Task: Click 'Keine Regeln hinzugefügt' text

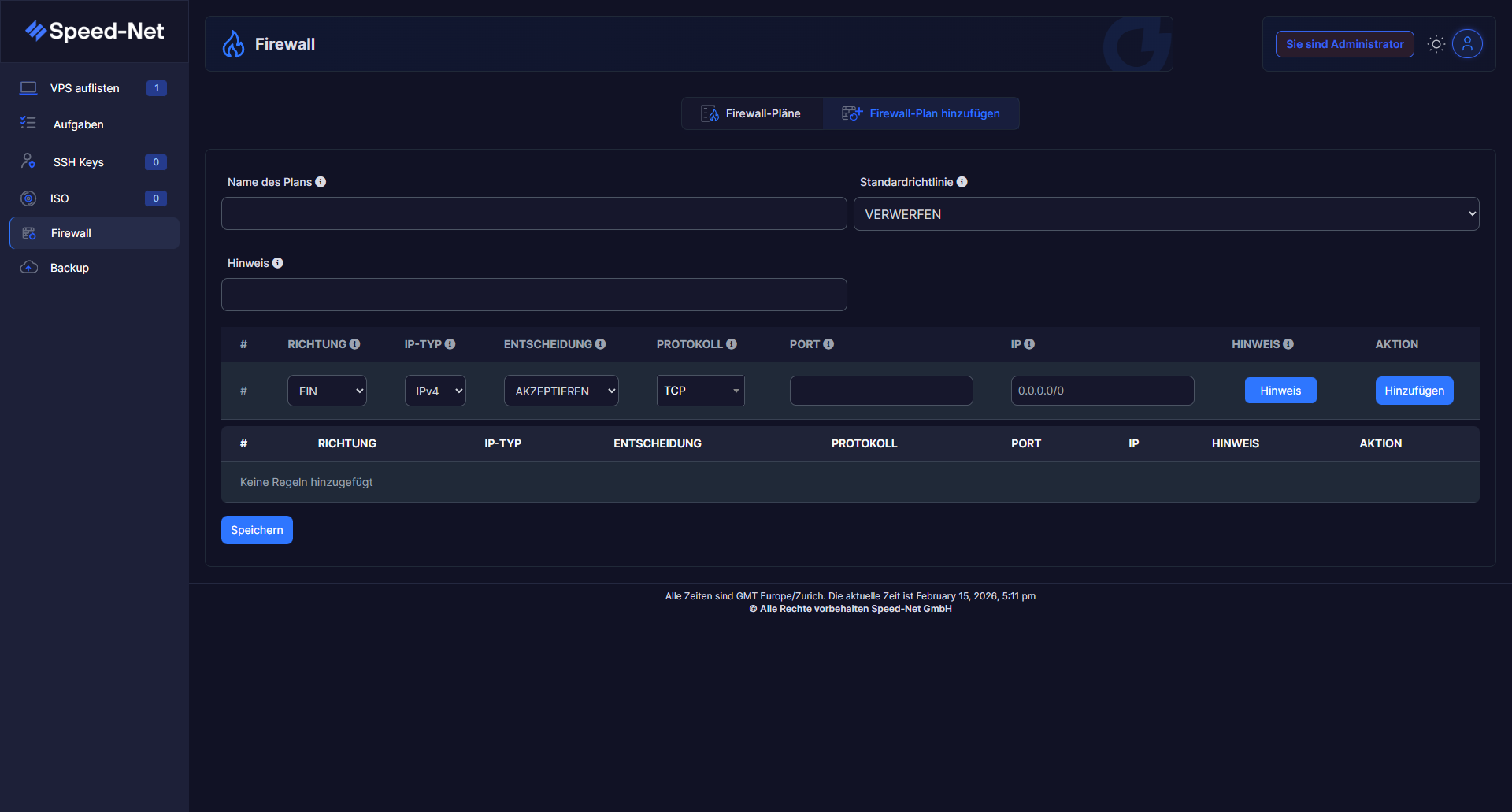Action: point(306,482)
